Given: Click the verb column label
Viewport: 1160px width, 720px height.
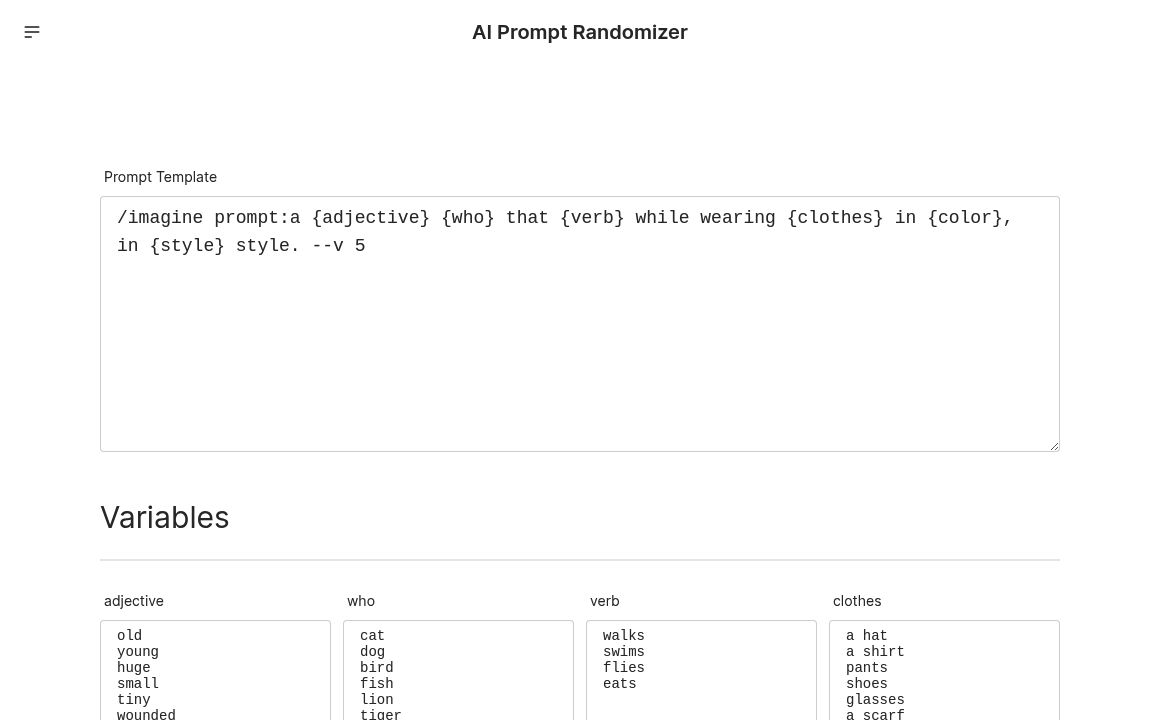Looking at the screenshot, I should tap(604, 601).
